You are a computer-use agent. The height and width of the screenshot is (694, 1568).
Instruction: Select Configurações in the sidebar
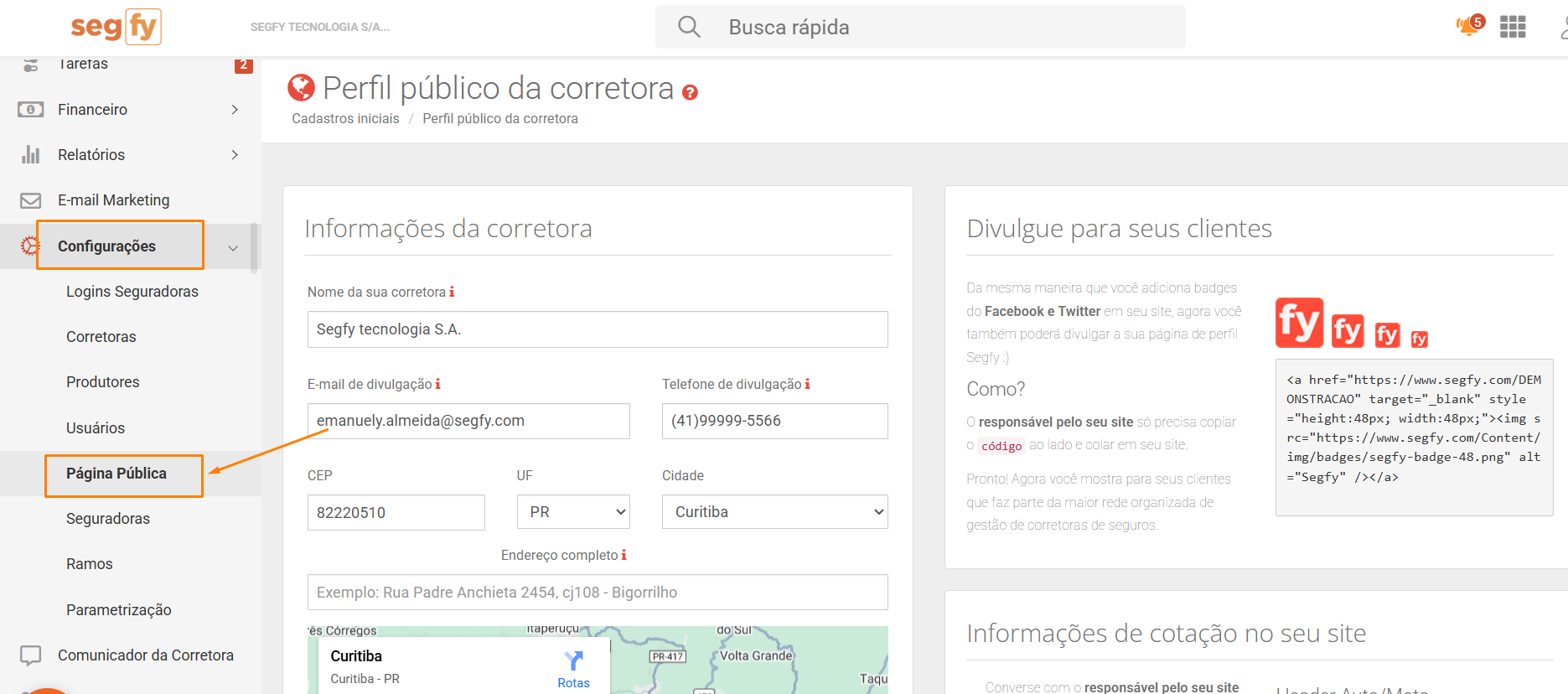106,246
